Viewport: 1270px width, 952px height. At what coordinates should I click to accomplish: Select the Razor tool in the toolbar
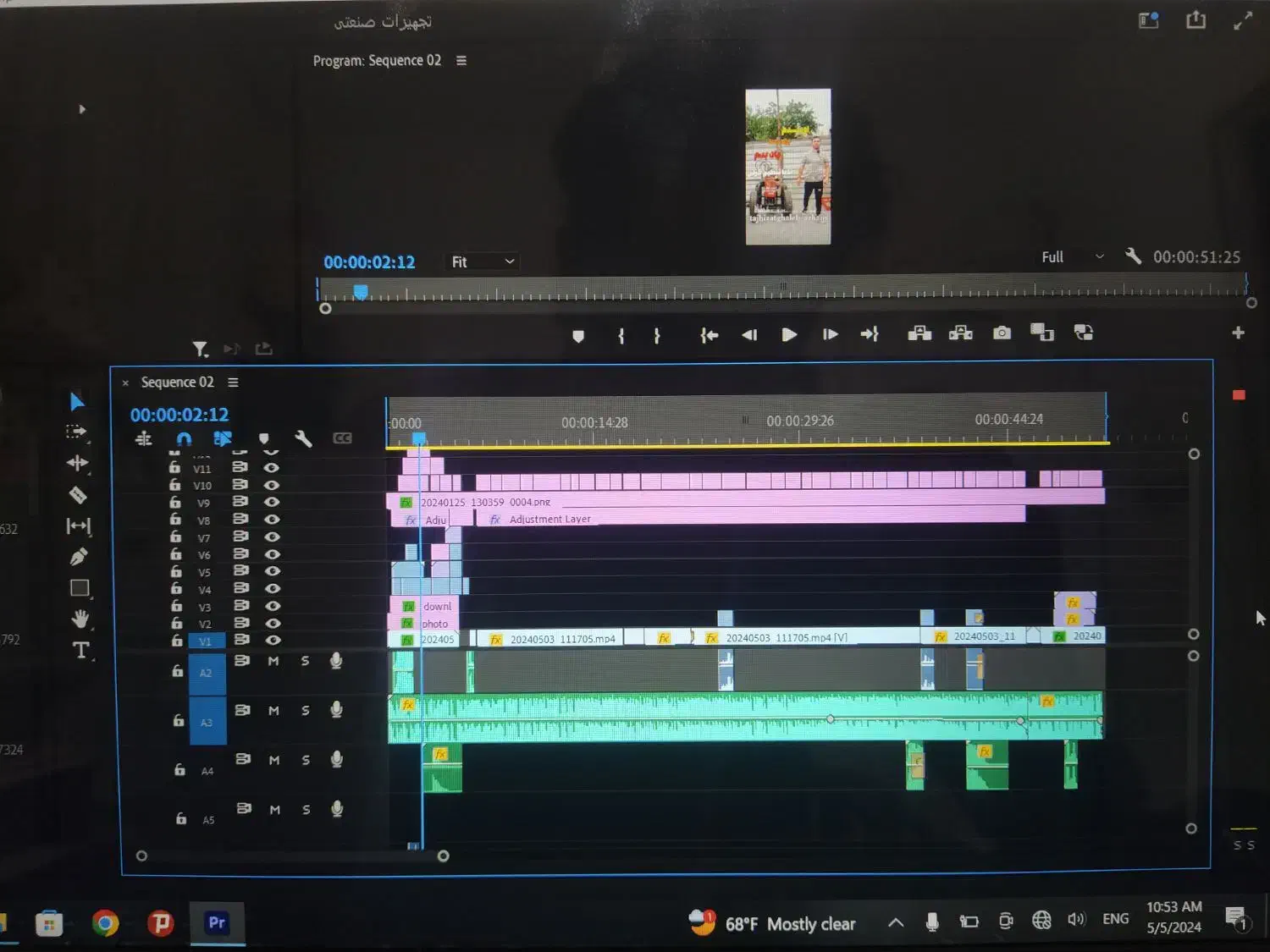(x=78, y=495)
